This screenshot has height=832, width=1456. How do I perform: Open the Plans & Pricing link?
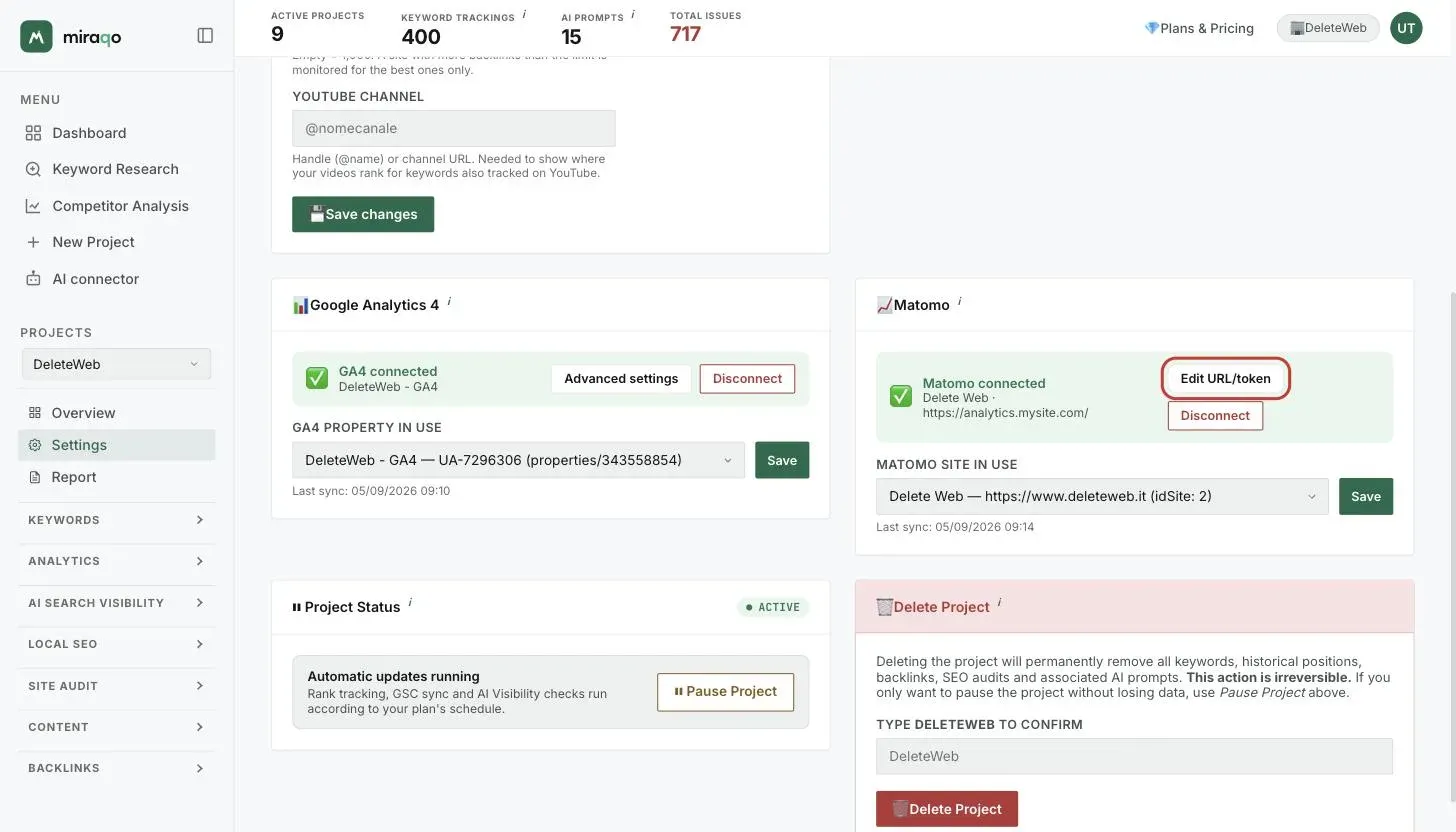[x=1199, y=28]
